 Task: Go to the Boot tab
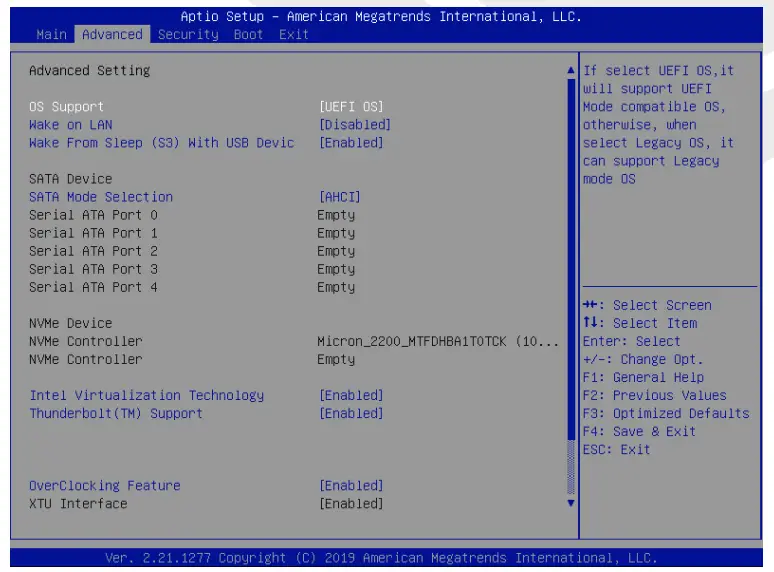[248, 34]
